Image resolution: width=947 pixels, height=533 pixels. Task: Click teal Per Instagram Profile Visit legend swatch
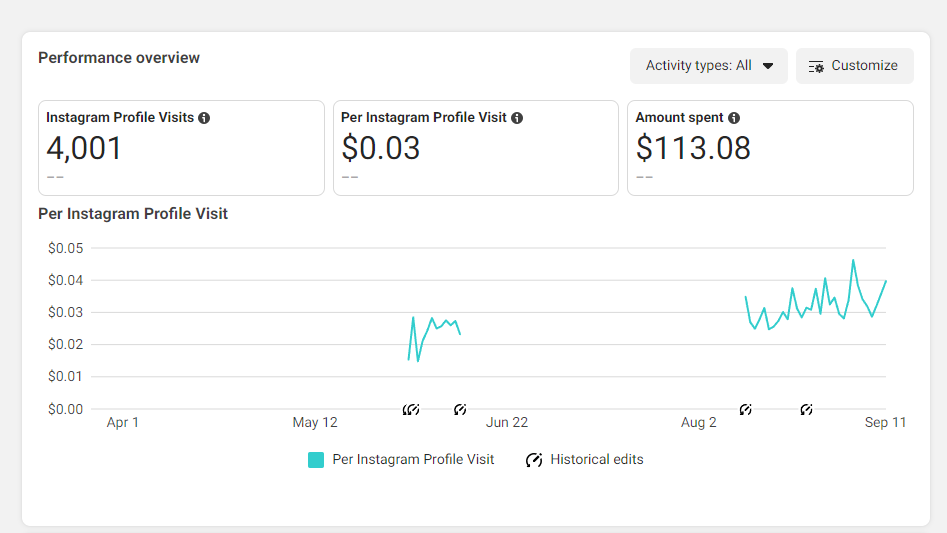[x=316, y=460]
